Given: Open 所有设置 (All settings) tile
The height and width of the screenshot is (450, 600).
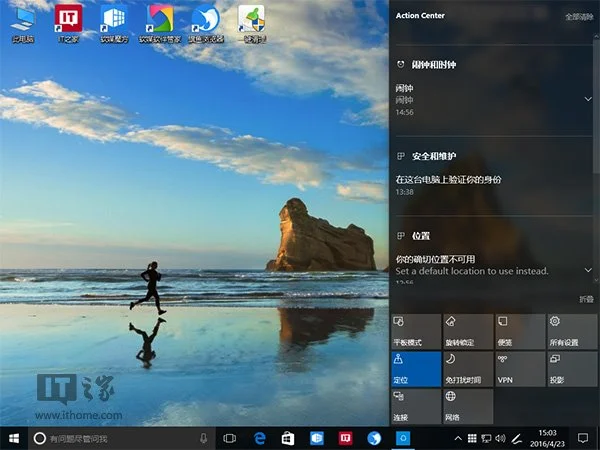Looking at the screenshot, I should tap(571, 331).
